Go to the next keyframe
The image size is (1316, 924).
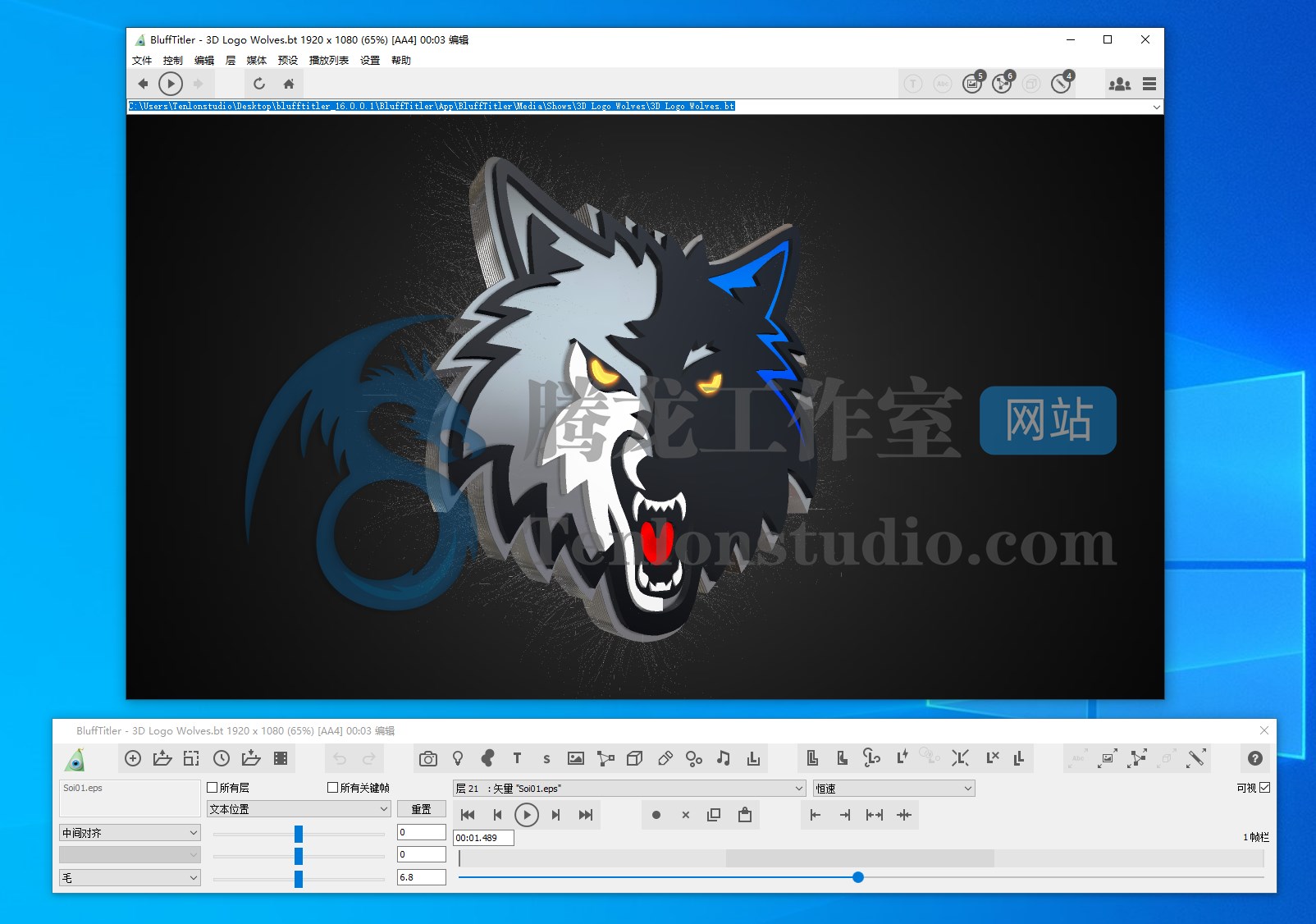[x=556, y=815]
